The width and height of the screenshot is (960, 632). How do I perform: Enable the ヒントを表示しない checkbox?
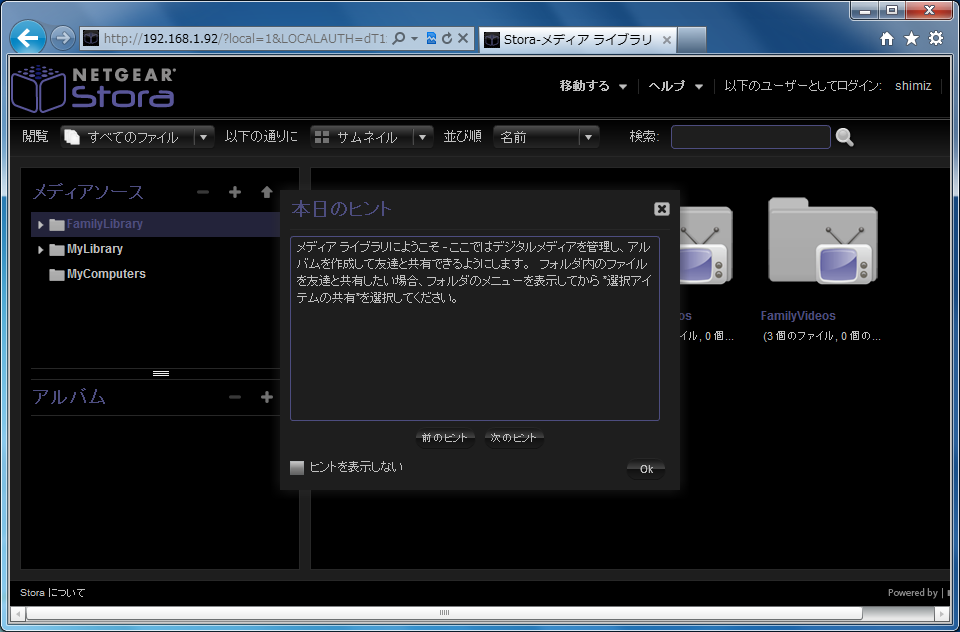(297, 467)
